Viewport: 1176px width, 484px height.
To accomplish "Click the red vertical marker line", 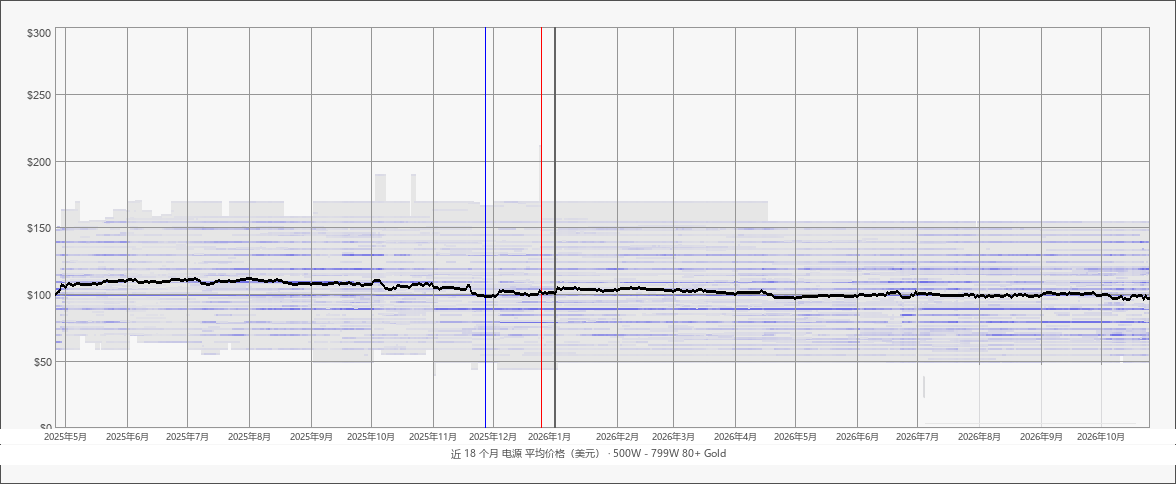I will pyautogui.click(x=542, y=227).
